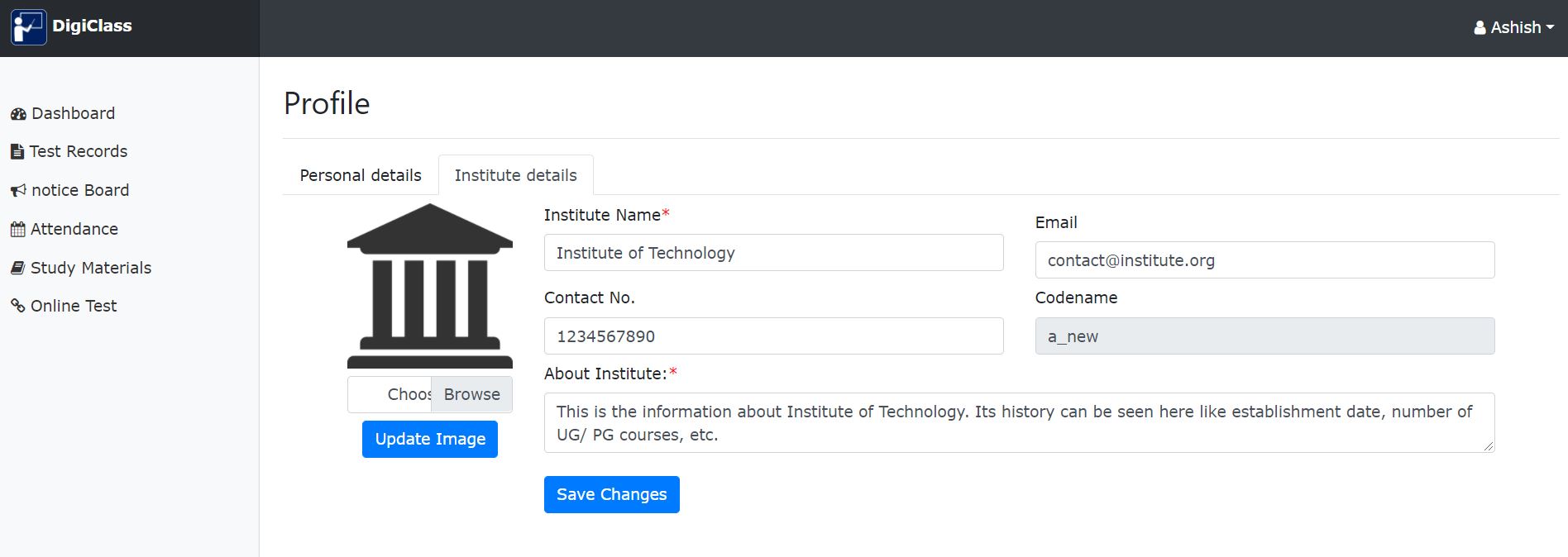This screenshot has height=557, width=1568.
Task: Click the user icon beside Ashish
Action: pos(1480,28)
